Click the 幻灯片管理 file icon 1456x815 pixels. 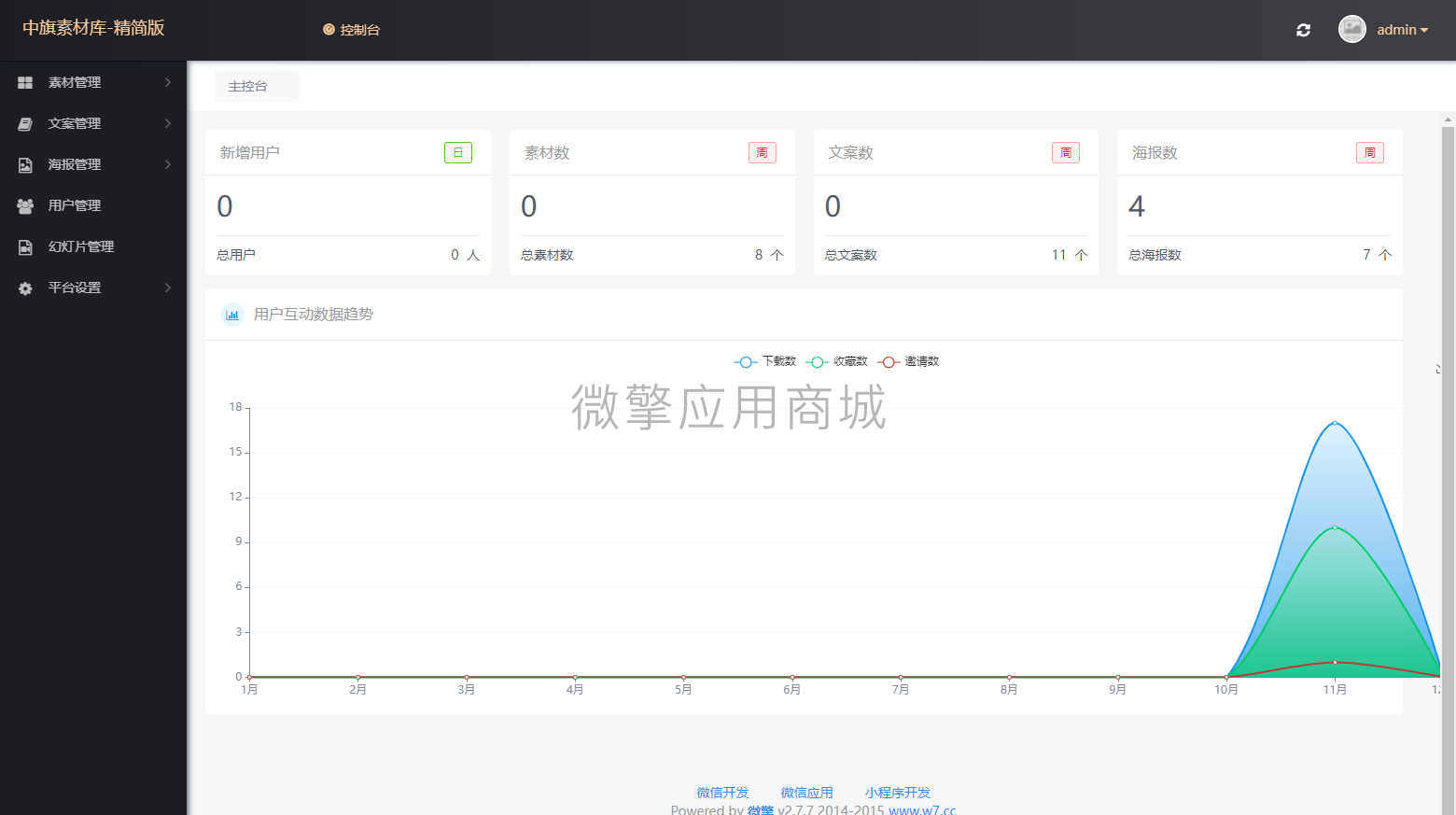25,246
